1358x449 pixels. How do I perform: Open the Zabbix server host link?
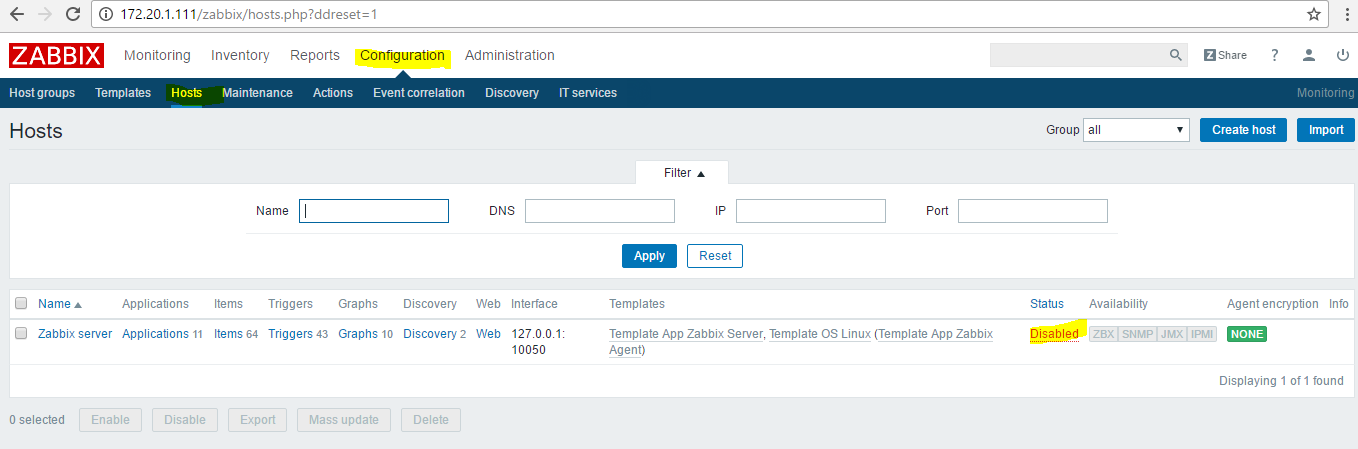click(75, 334)
